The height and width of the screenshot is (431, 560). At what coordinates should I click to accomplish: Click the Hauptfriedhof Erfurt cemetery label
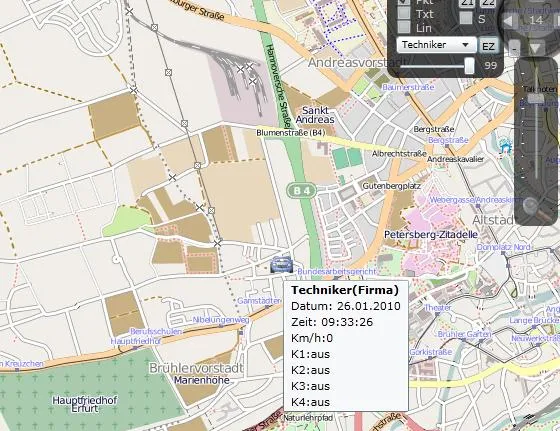pos(85,404)
